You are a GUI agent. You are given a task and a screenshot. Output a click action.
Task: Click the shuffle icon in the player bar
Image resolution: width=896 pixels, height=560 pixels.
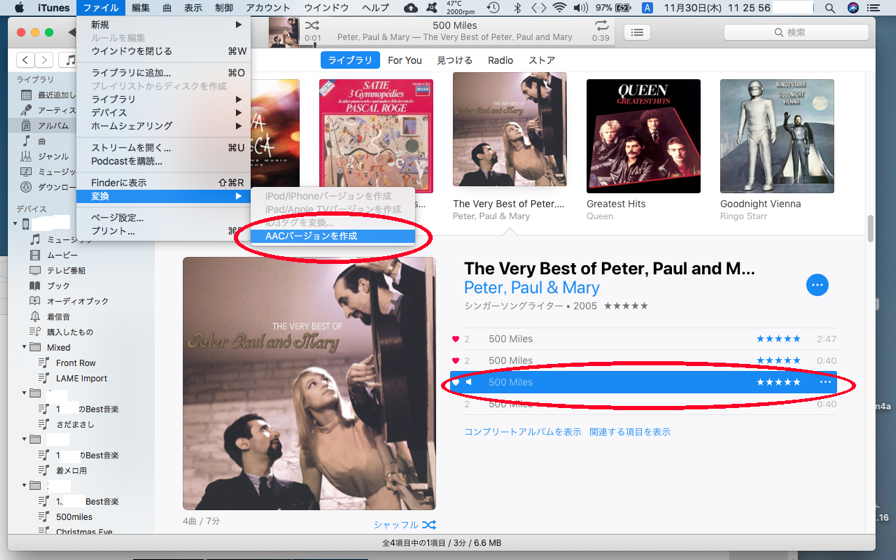(x=312, y=25)
